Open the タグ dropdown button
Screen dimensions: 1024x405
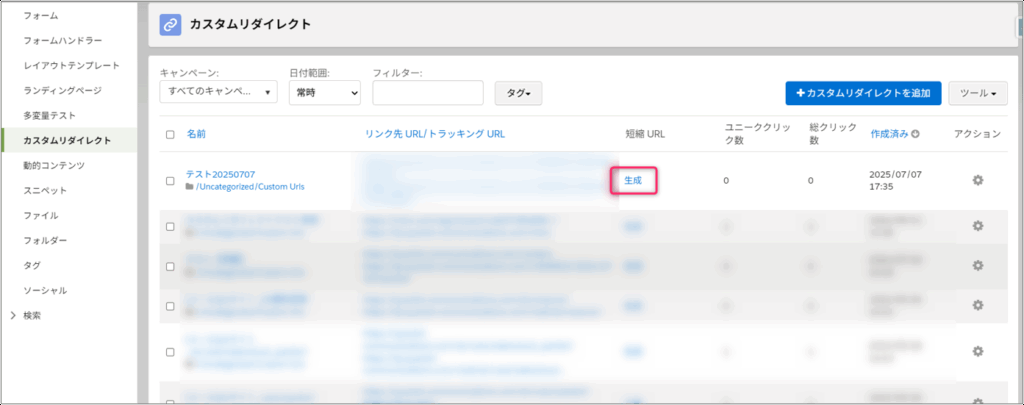point(518,93)
